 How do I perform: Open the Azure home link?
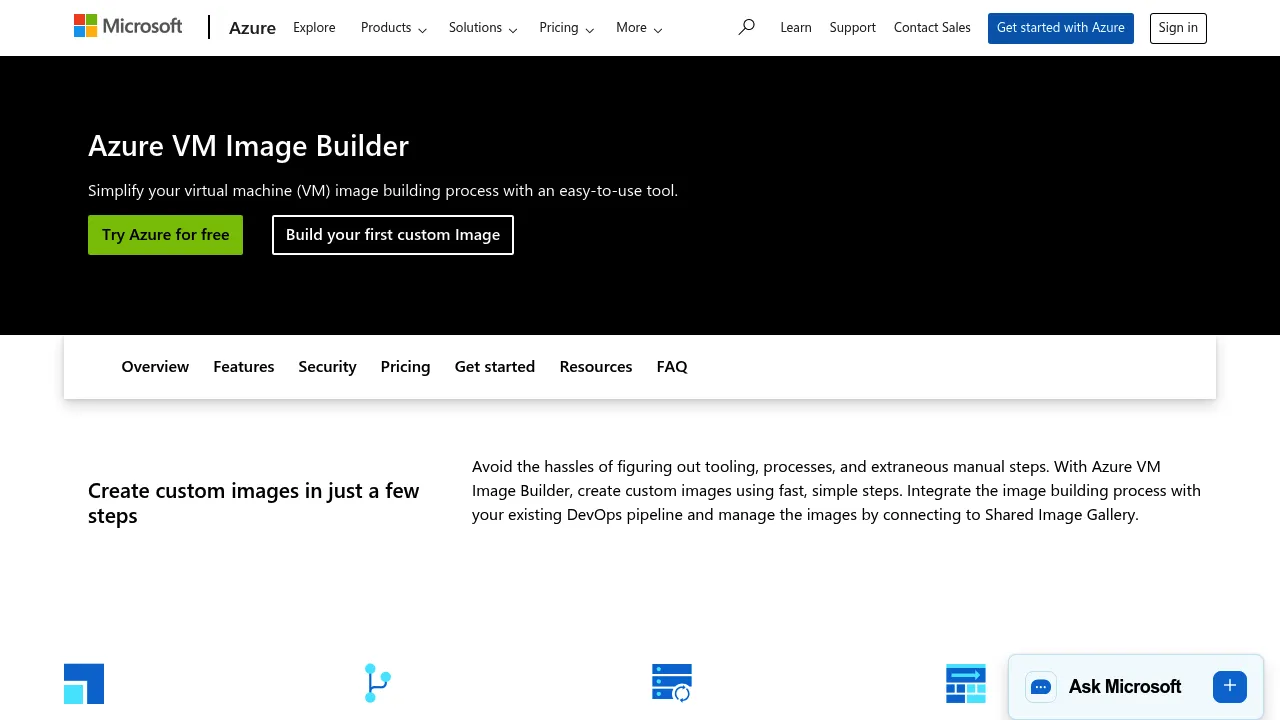pos(252,28)
